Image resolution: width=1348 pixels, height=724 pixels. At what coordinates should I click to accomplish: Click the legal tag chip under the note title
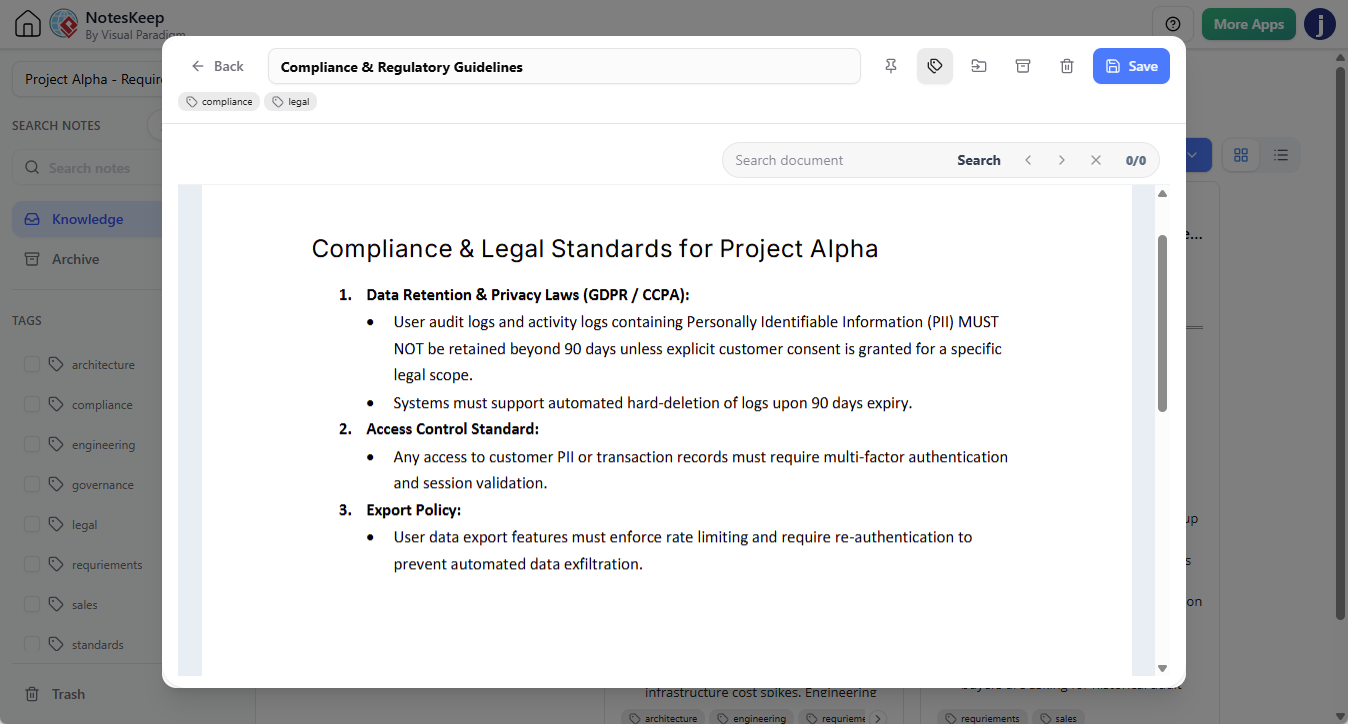(291, 102)
